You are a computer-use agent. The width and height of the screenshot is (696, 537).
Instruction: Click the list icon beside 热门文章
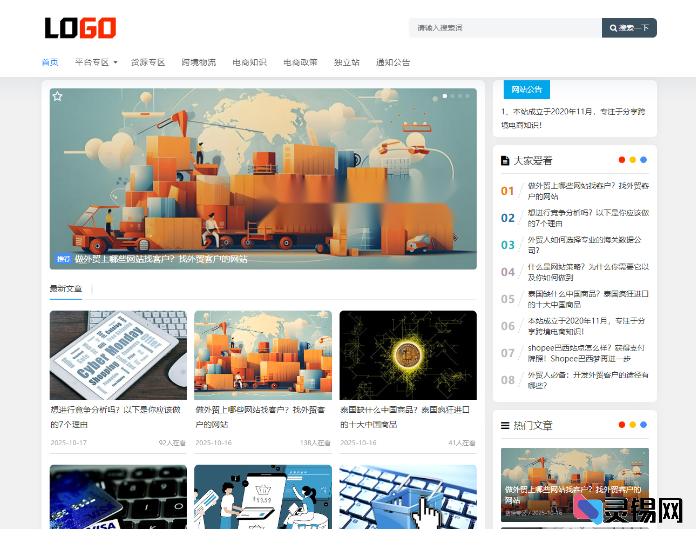(505, 426)
